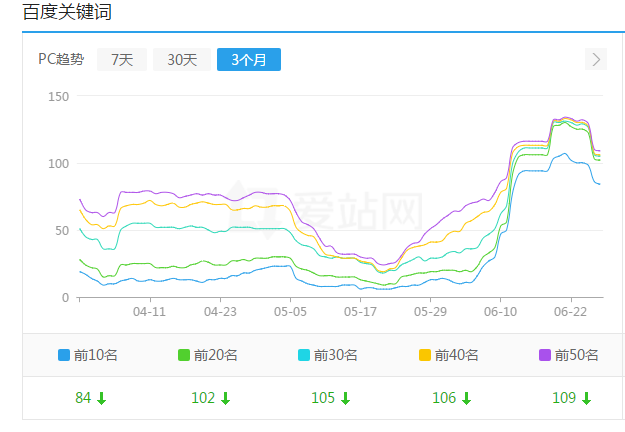Click the blue swatch for 前10名
This screenshot has height=432, width=625.
pos(64,354)
